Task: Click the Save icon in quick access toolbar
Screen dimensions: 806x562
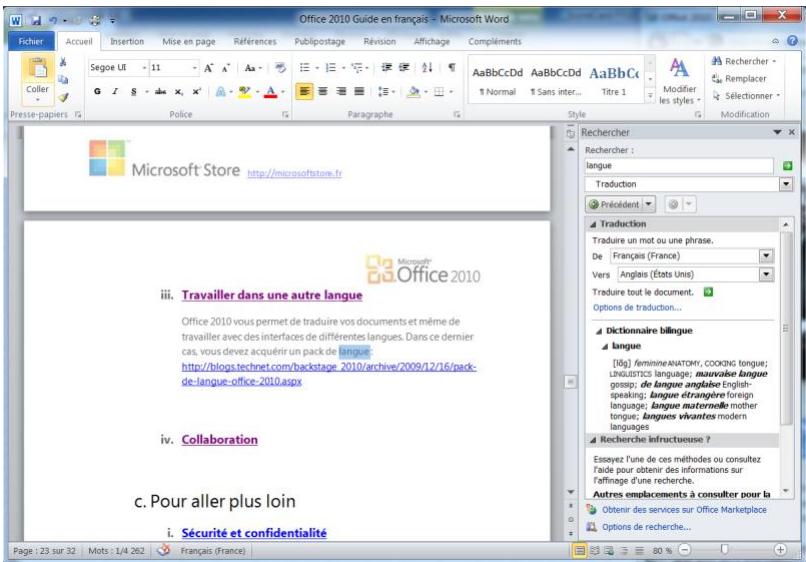Action: (36, 21)
